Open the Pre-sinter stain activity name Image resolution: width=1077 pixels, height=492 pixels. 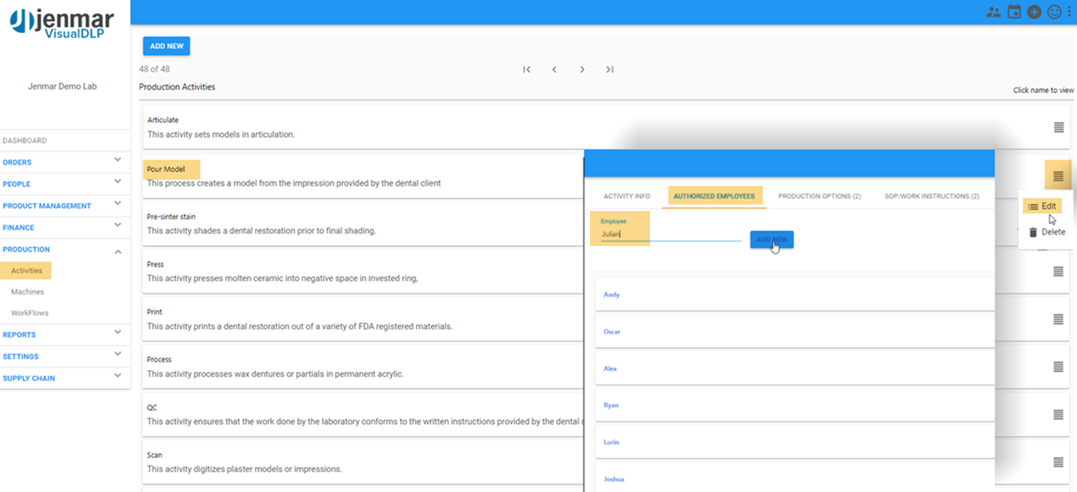click(171, 216)
